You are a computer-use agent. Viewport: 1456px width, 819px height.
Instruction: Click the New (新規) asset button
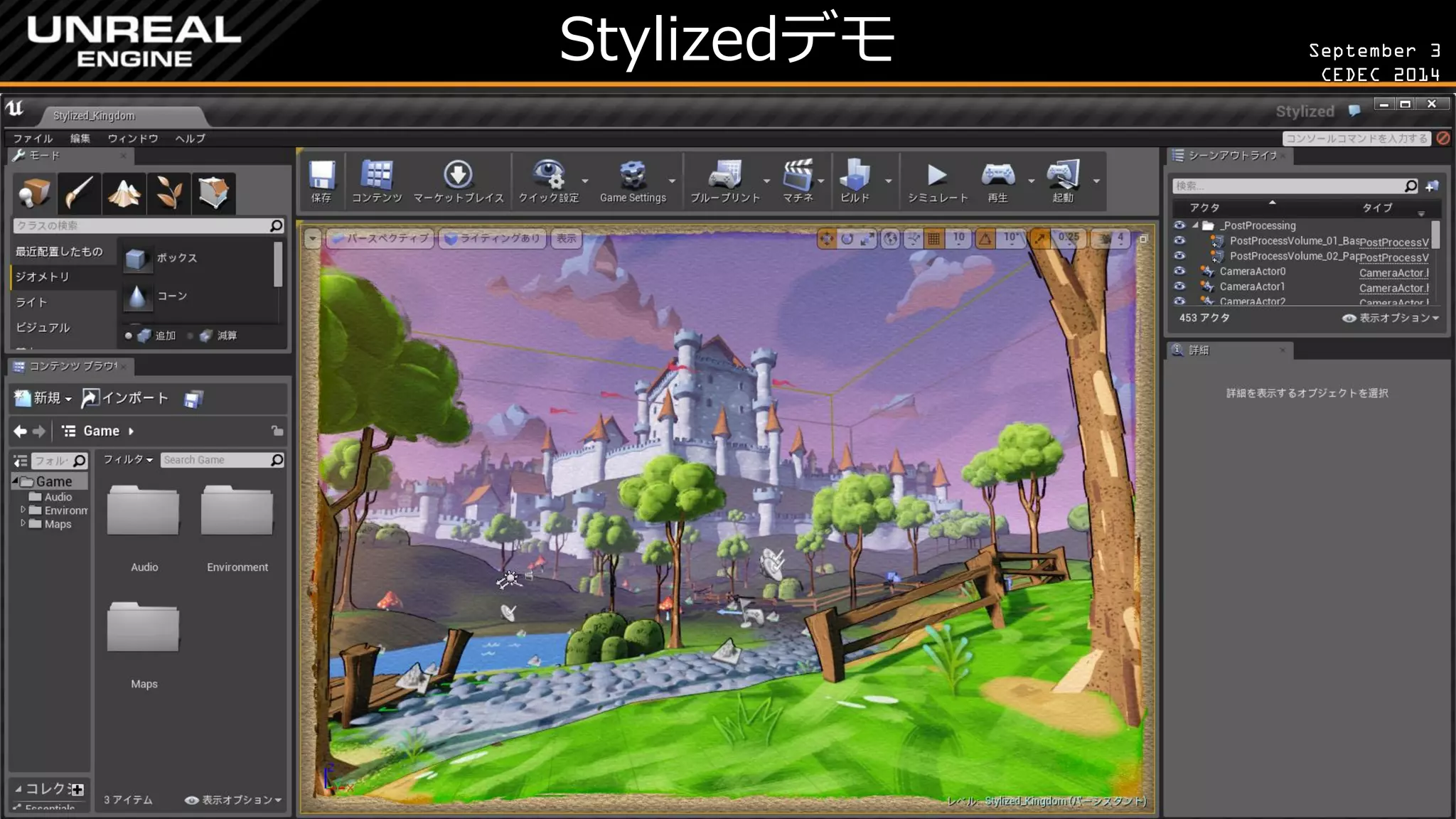tap(43, 398)
